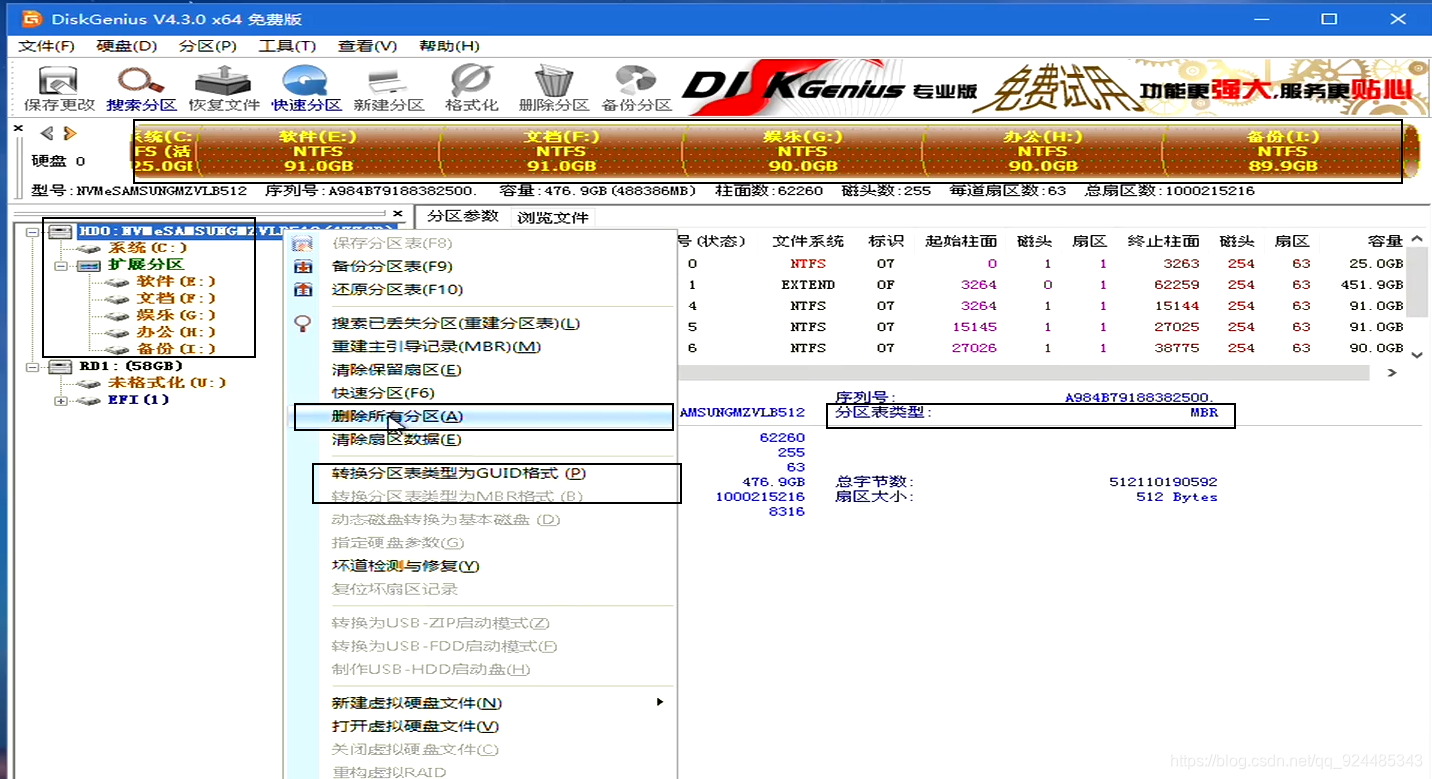Click the partition table's horizontal scrollbar track

click(x=1024, y=373)
